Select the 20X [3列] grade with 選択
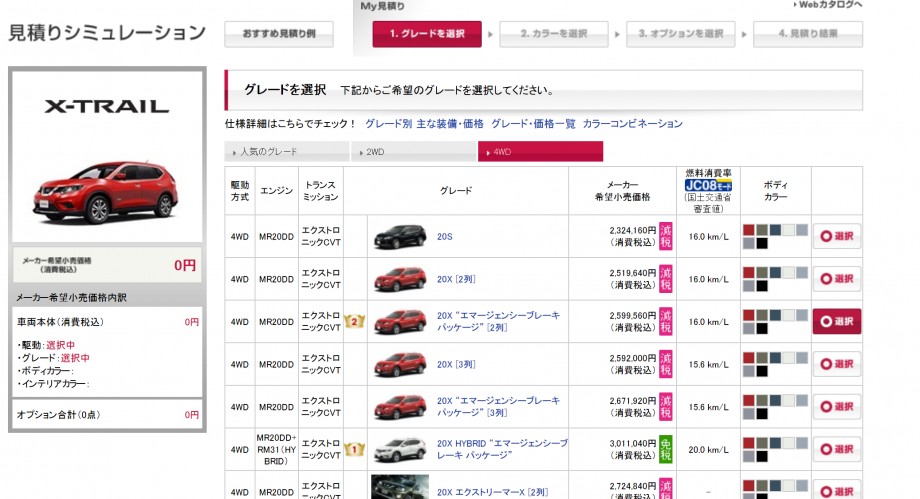 [x=837, y=364]
